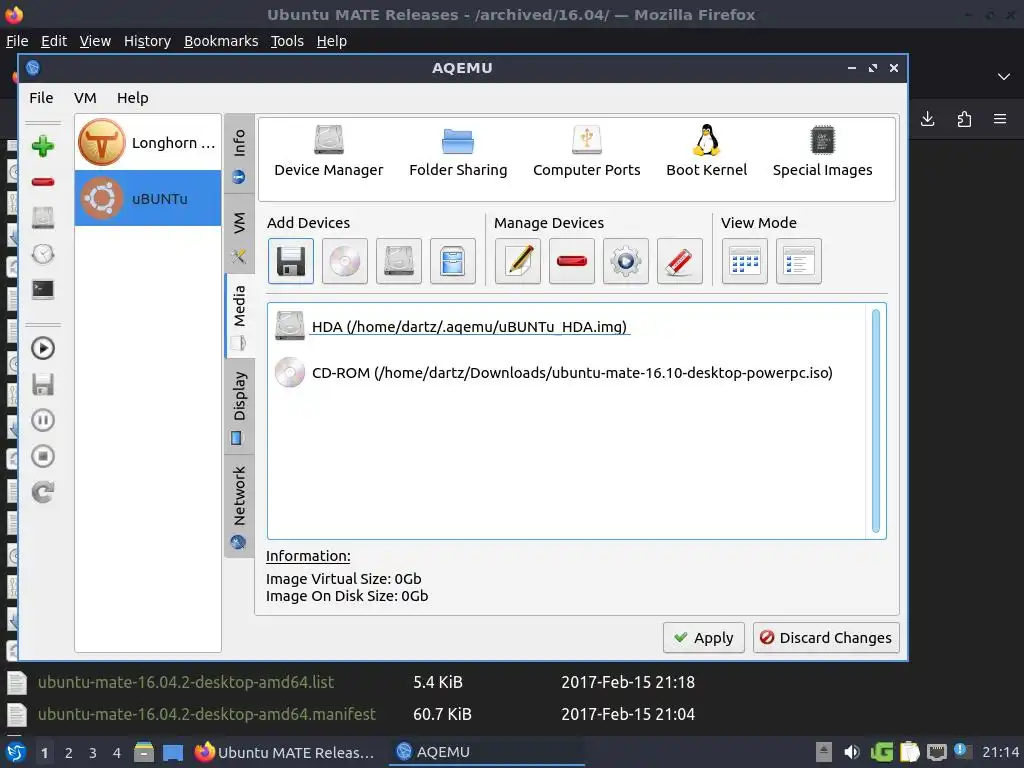
Task: Select the CD-ROM powerpc.iso device
Action: coord(553,372)
